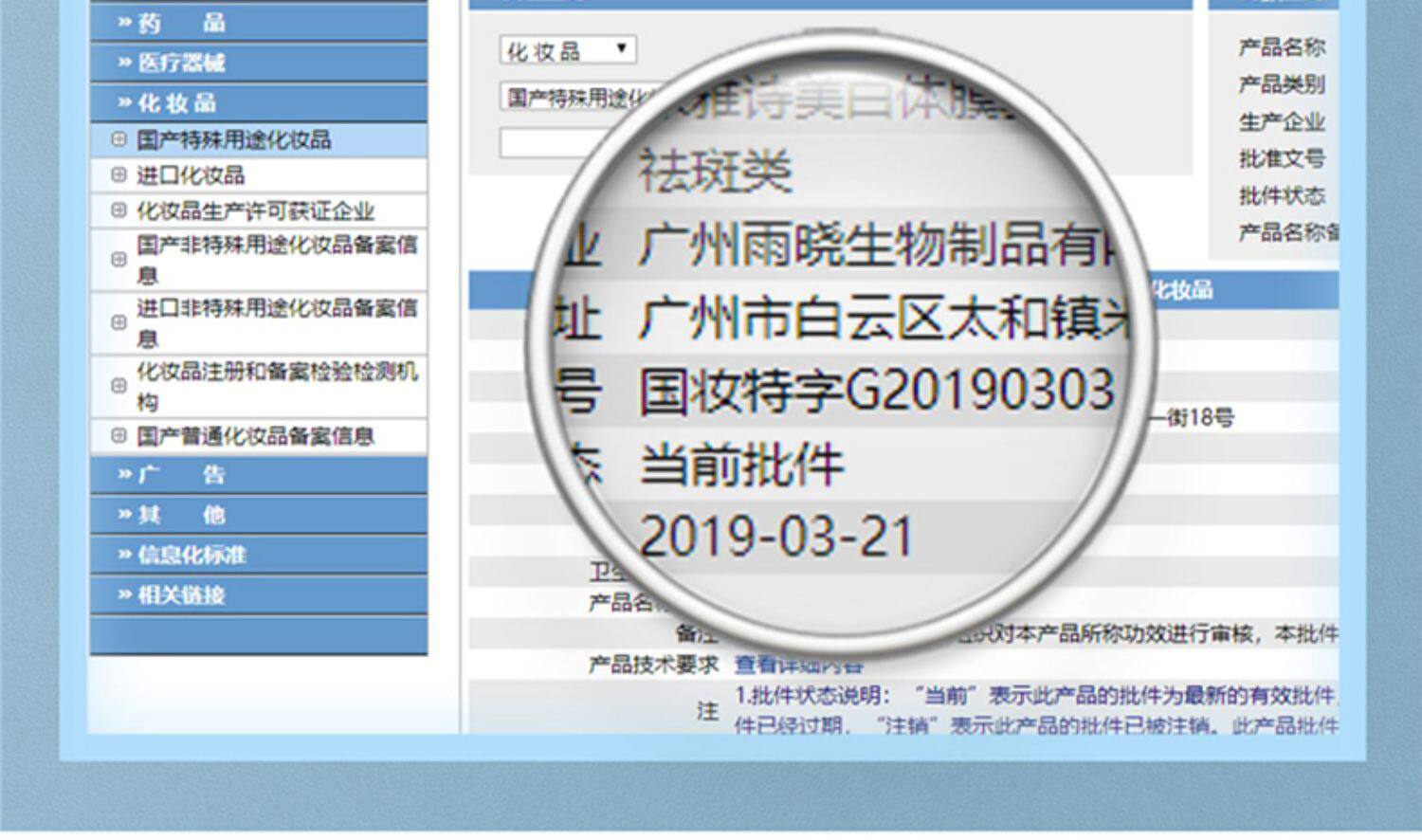This screenshot has height=840, width=1422.
Task: Open the 信息化标准 menu section
Action: [258, 555]
